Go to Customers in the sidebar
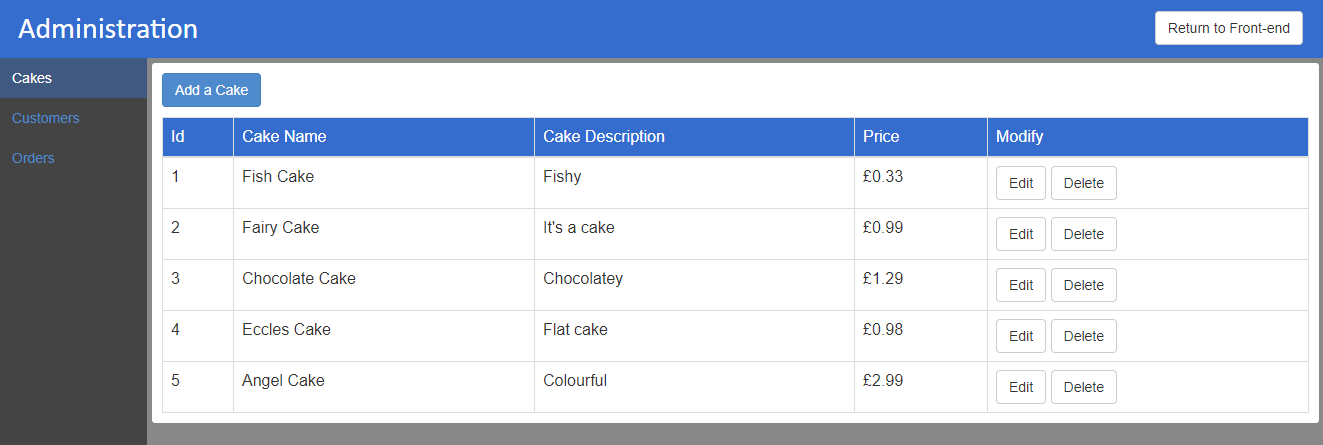Screen dimensions: 1323x445 tap(46, 118)
